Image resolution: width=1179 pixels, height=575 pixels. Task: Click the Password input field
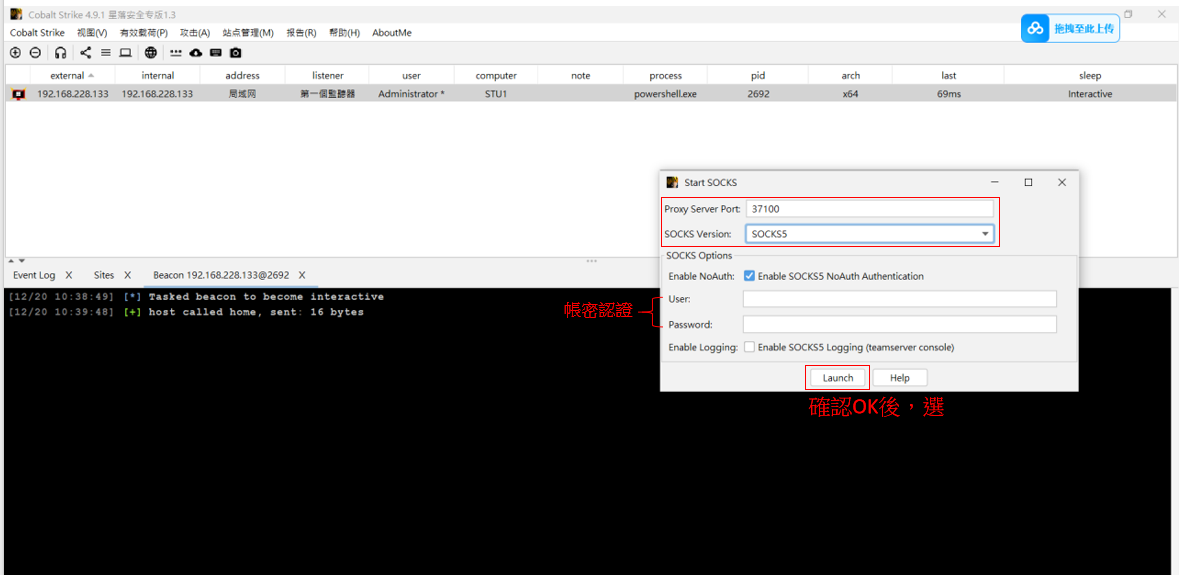[x=899, y=324]
